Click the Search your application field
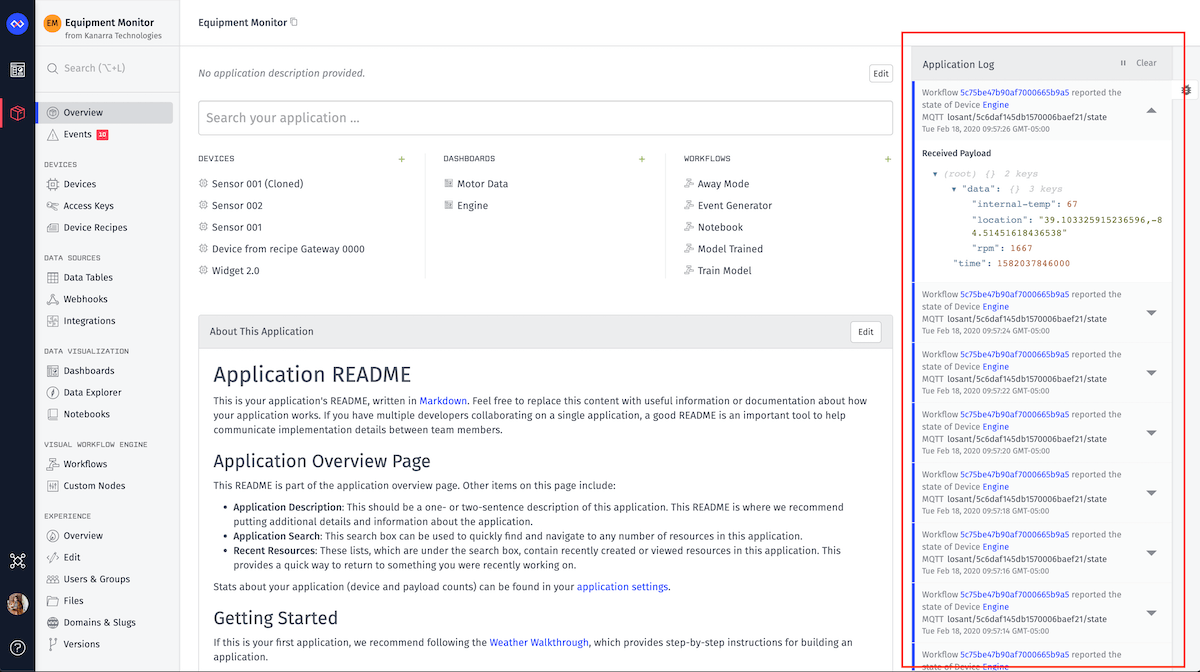The width and height of the screenshot is (1200, 672). pos(545,118)
